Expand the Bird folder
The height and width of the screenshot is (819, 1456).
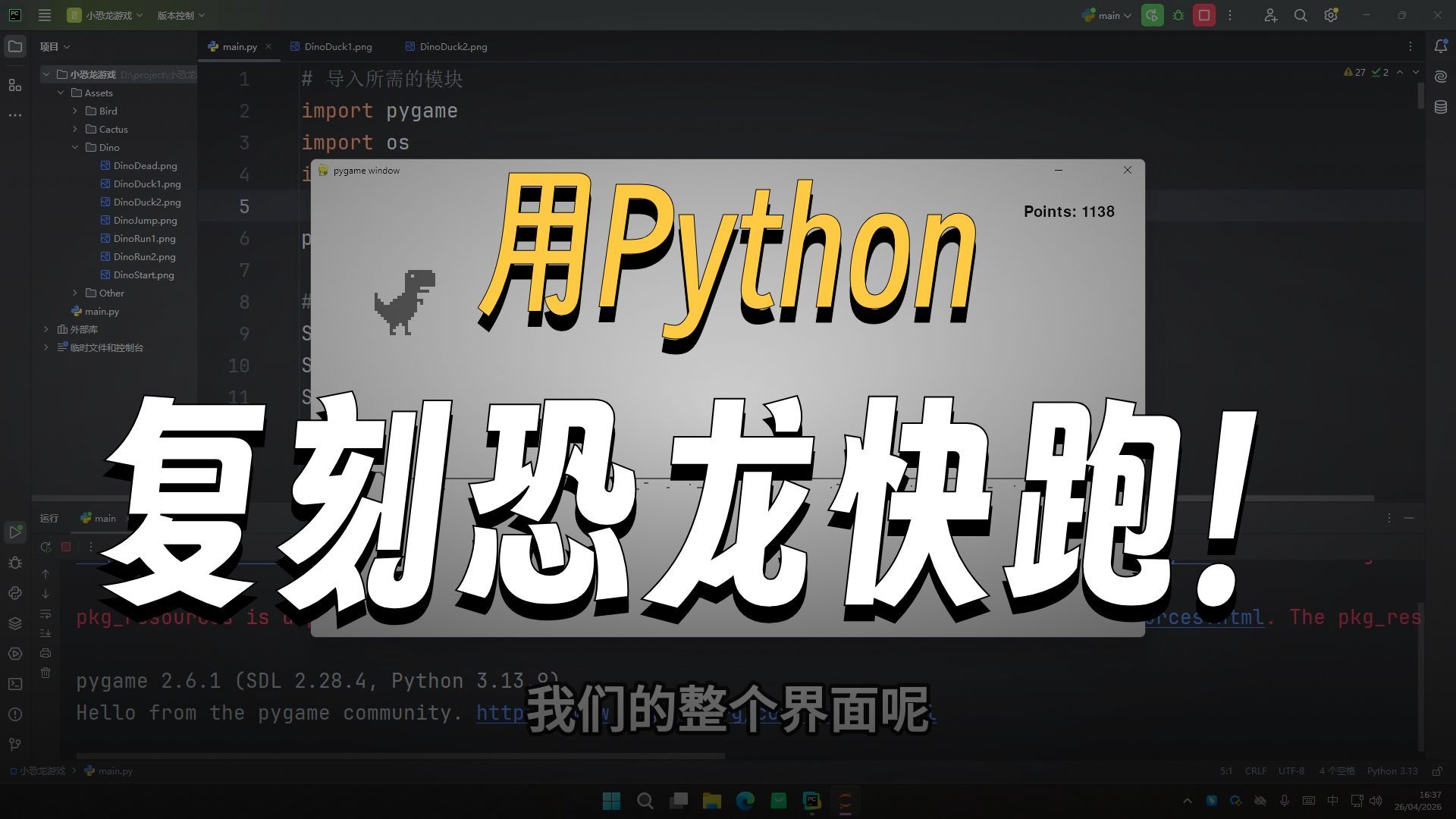click(75, 111)
